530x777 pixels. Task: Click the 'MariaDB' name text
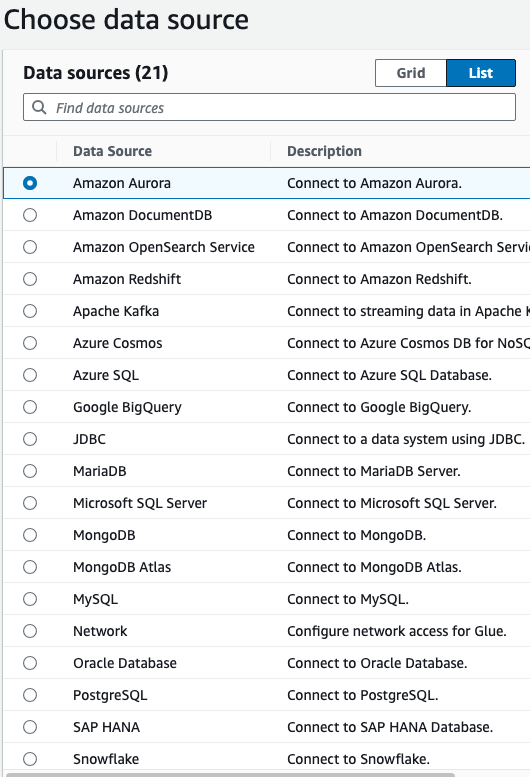100,471
